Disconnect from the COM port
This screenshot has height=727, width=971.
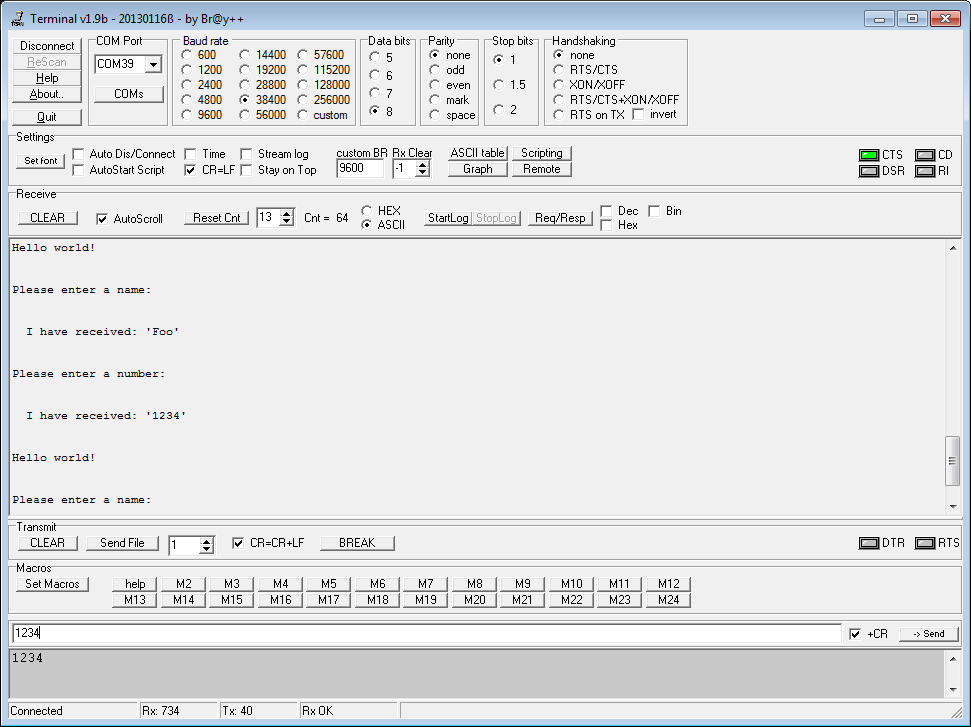pyautogui.click(x=47, y=46)
